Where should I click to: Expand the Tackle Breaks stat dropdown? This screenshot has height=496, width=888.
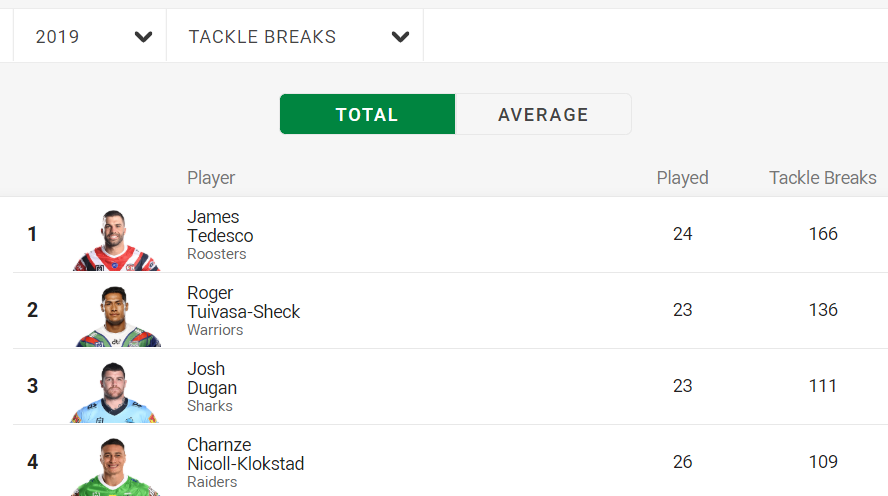pyautogui.click(x=295, y=36)
